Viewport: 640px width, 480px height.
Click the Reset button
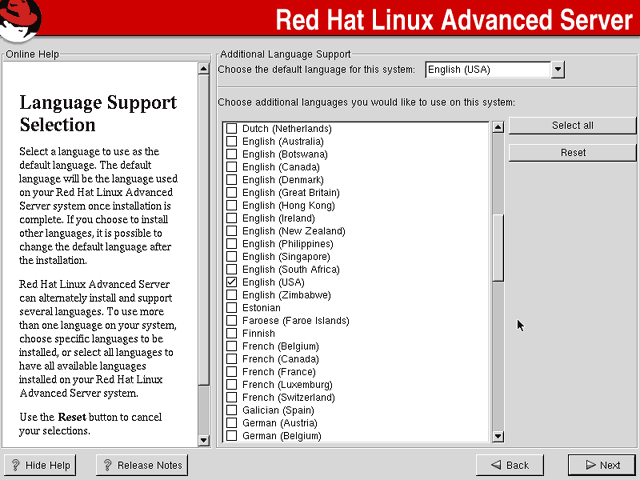coord(572,153)
